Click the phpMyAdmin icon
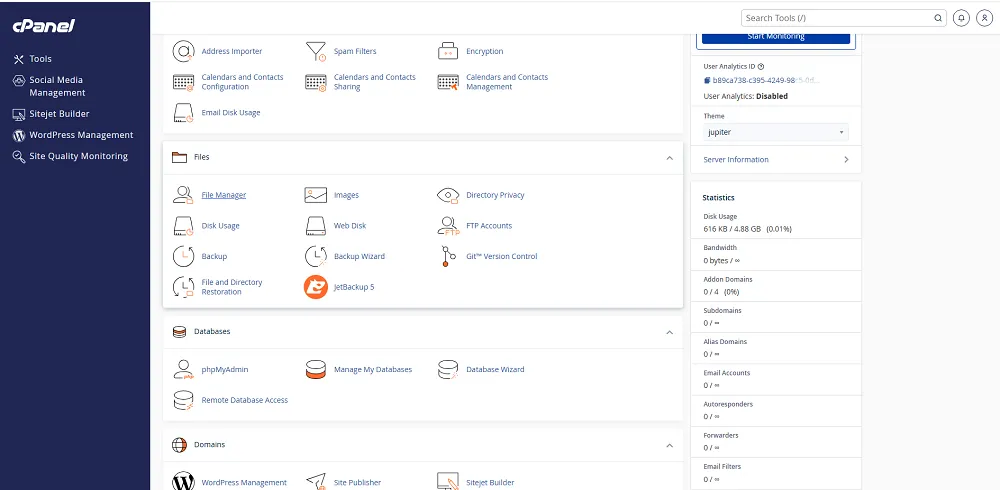The image size is (1000, 490). pyautogui.click(x=184, y=369)
